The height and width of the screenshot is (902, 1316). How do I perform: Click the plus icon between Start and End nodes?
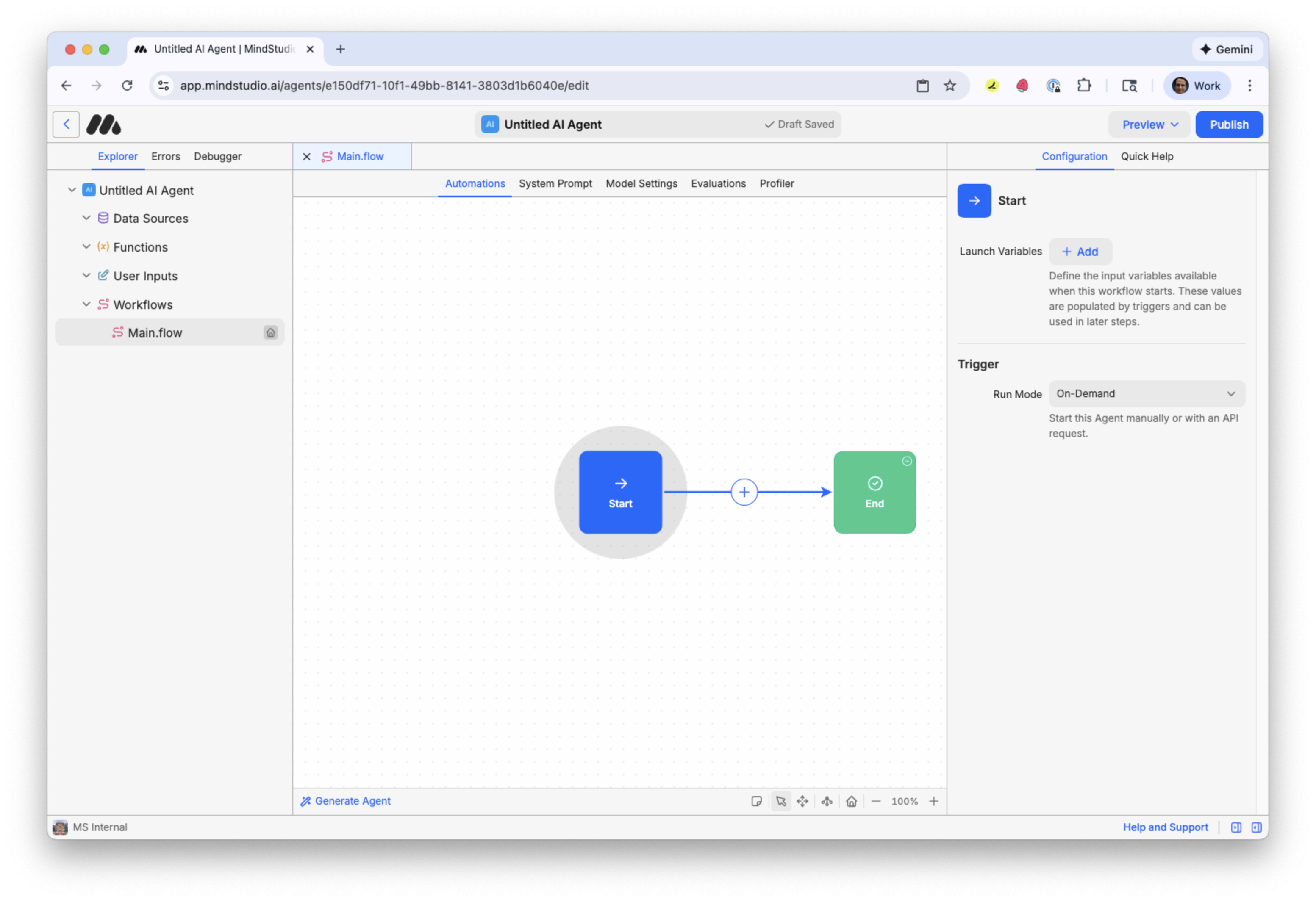point(744,492)
